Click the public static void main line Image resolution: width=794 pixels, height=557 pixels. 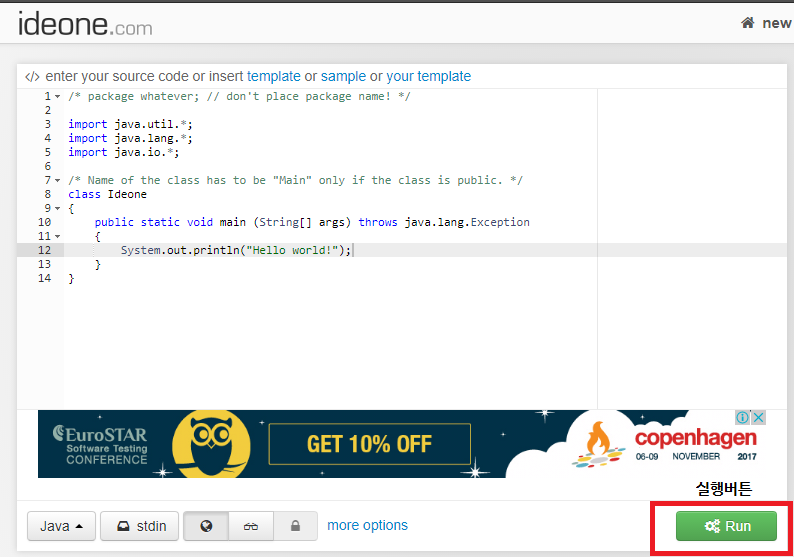(312, 222)
